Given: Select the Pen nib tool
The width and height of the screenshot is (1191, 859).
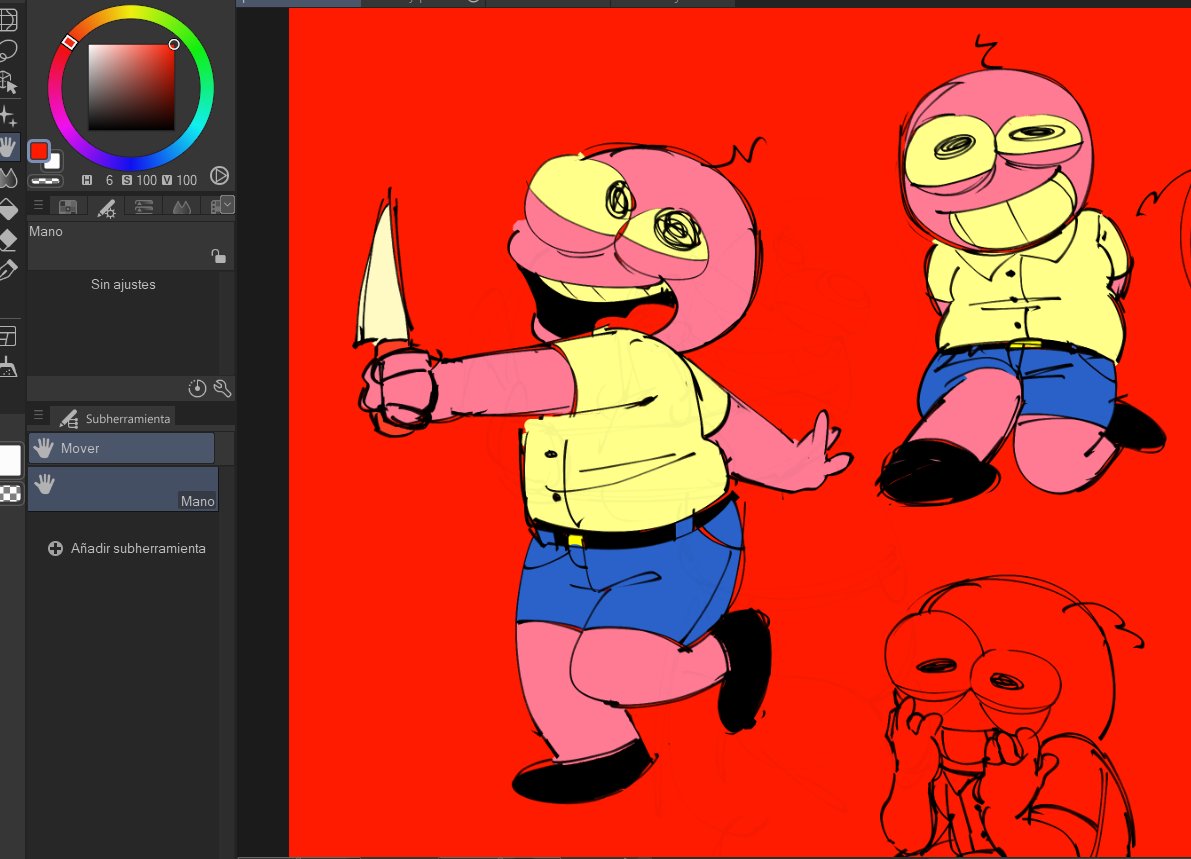Looking at the screenshot, I should pyautogui.click(x=8, y=270).
